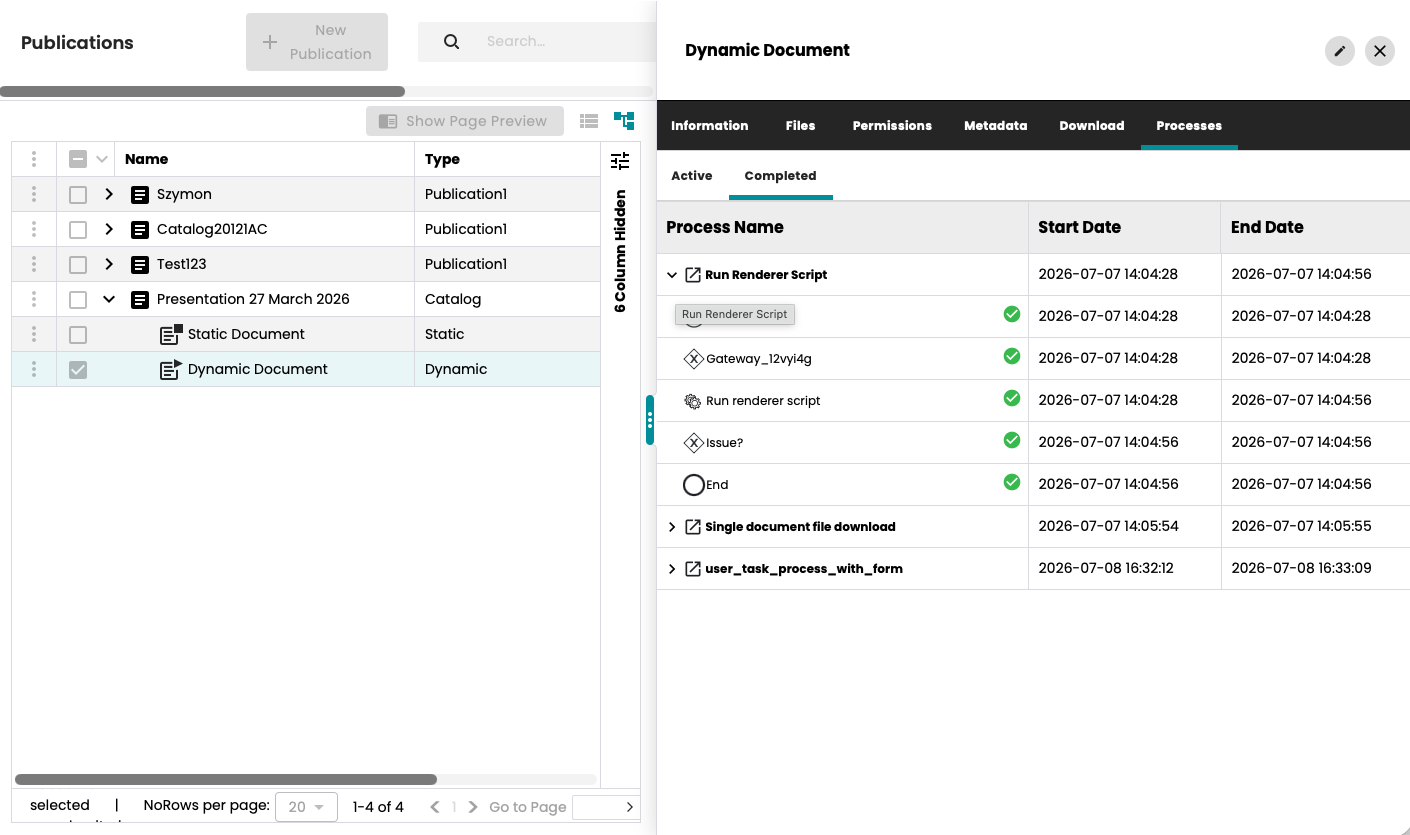
Task: Click the Gateway_12vyi4g gateway icon
Action: [693, 359]
